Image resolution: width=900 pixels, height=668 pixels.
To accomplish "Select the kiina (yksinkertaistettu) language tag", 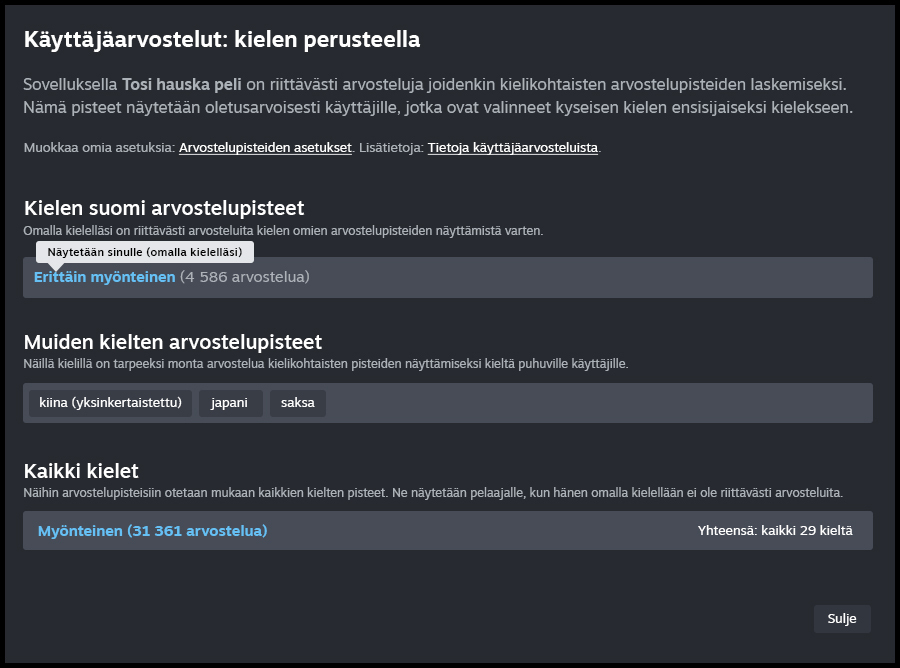I will [x=110, y=403].
